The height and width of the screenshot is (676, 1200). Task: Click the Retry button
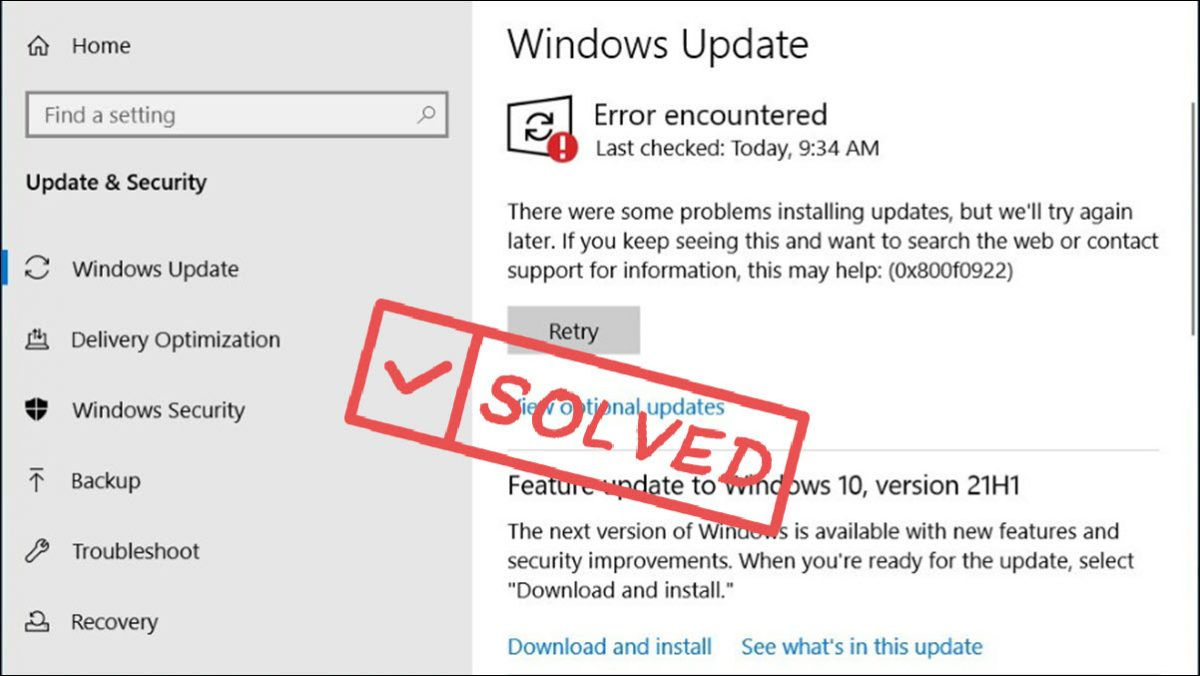[574, 331]
